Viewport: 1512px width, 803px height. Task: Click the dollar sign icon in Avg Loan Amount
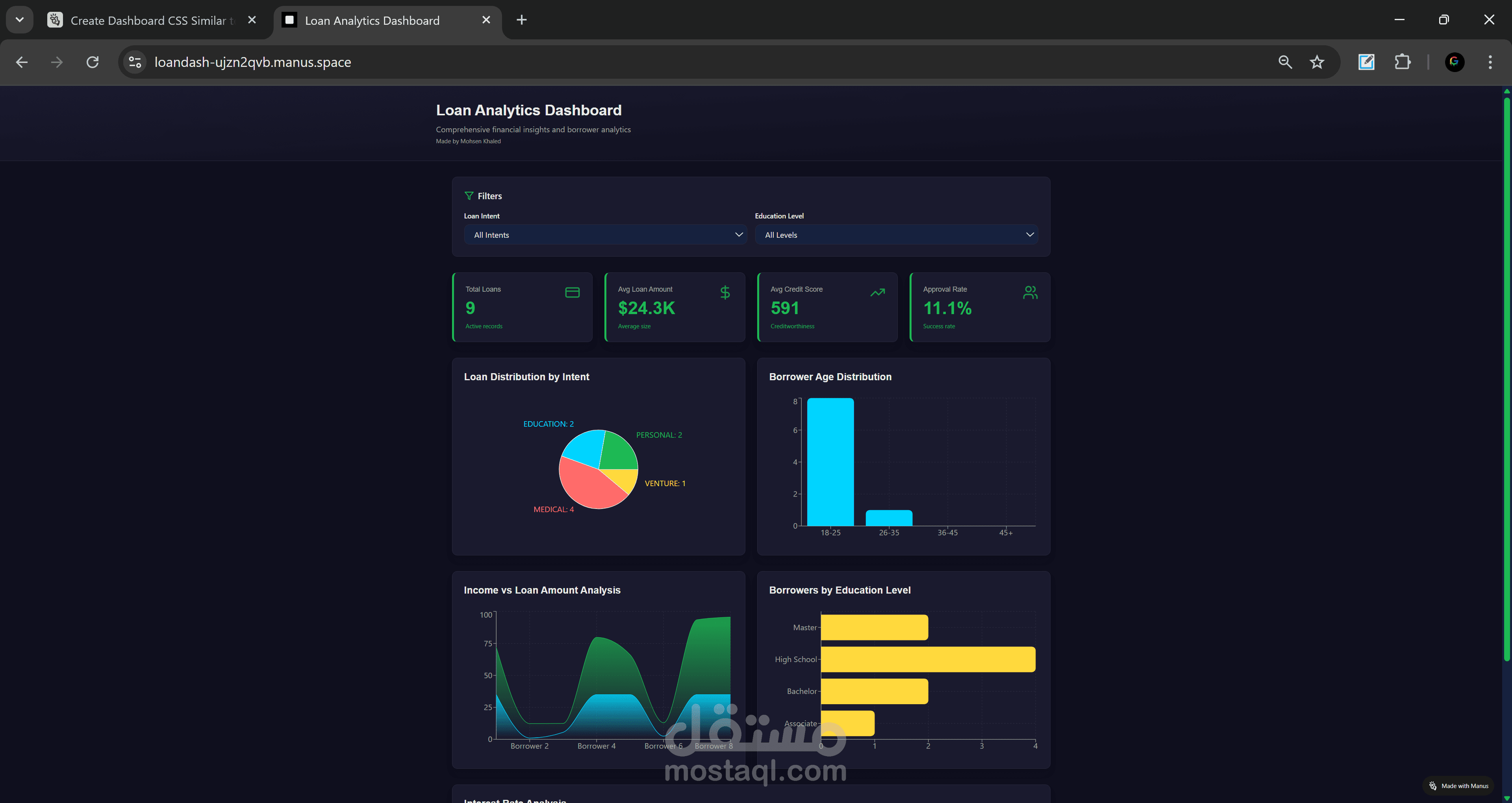tap(725, 292)
